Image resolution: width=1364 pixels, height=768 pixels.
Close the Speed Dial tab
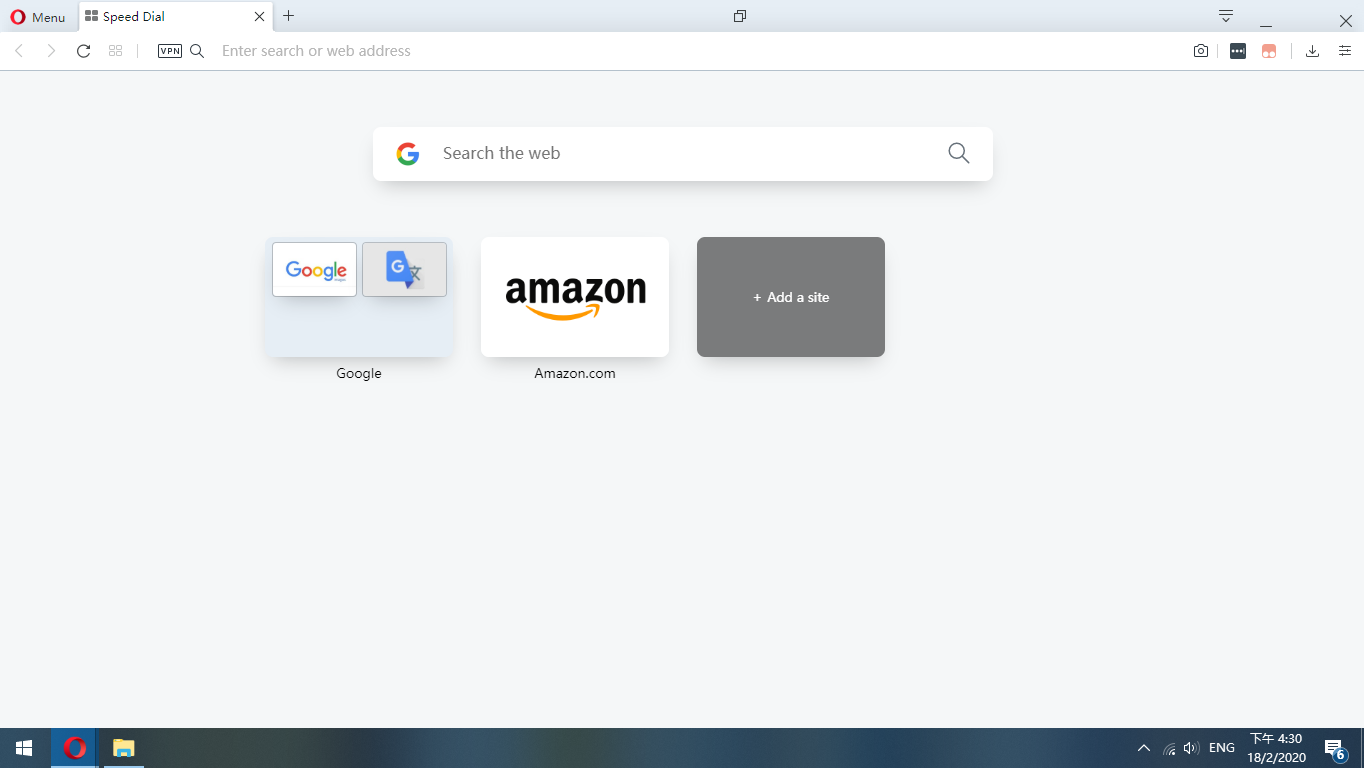(x=259, y=17)
